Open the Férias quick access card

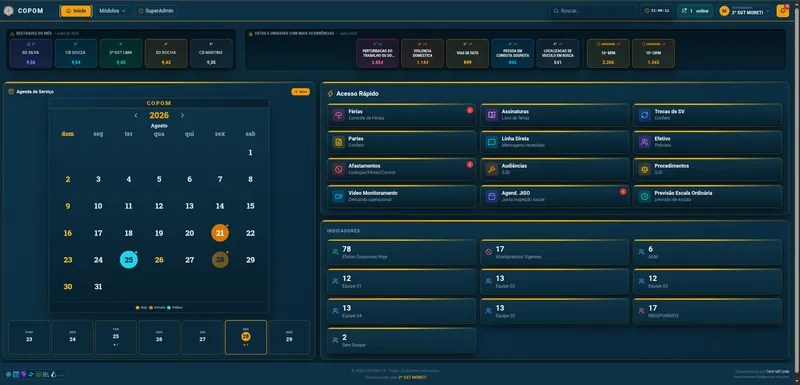402,115
